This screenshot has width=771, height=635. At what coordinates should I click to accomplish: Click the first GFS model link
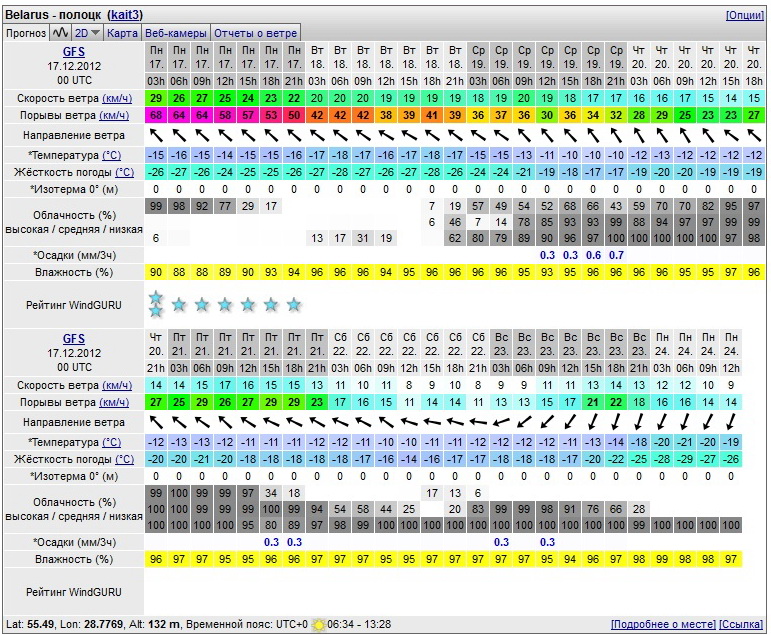click(74, 52)
